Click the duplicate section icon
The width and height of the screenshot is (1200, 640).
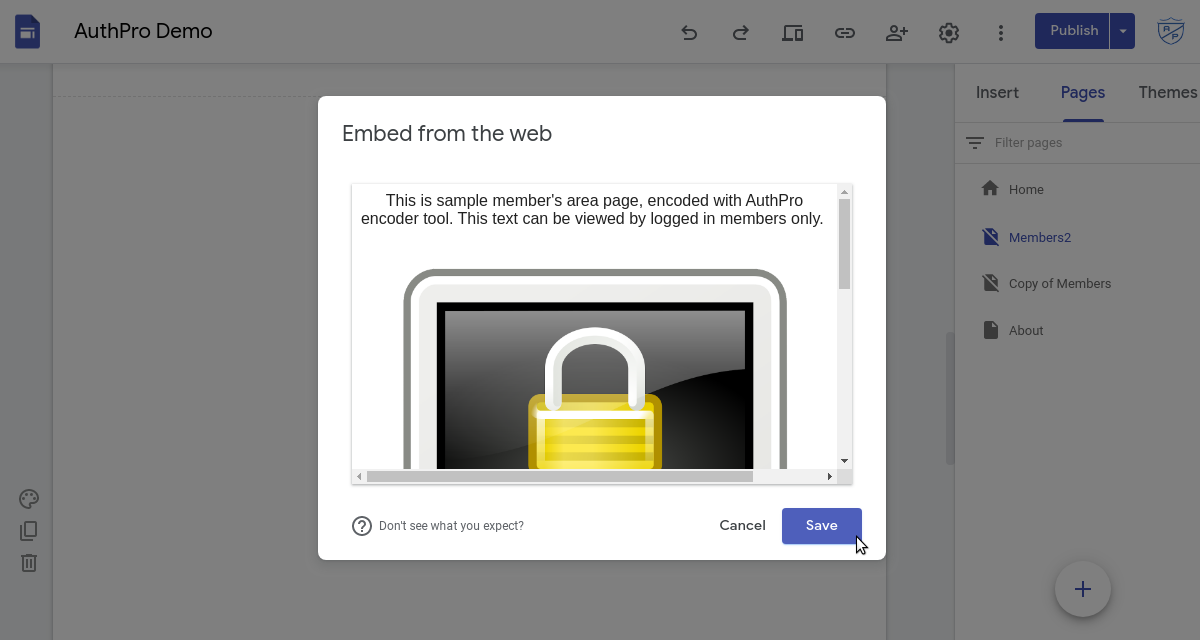[29, 531]
